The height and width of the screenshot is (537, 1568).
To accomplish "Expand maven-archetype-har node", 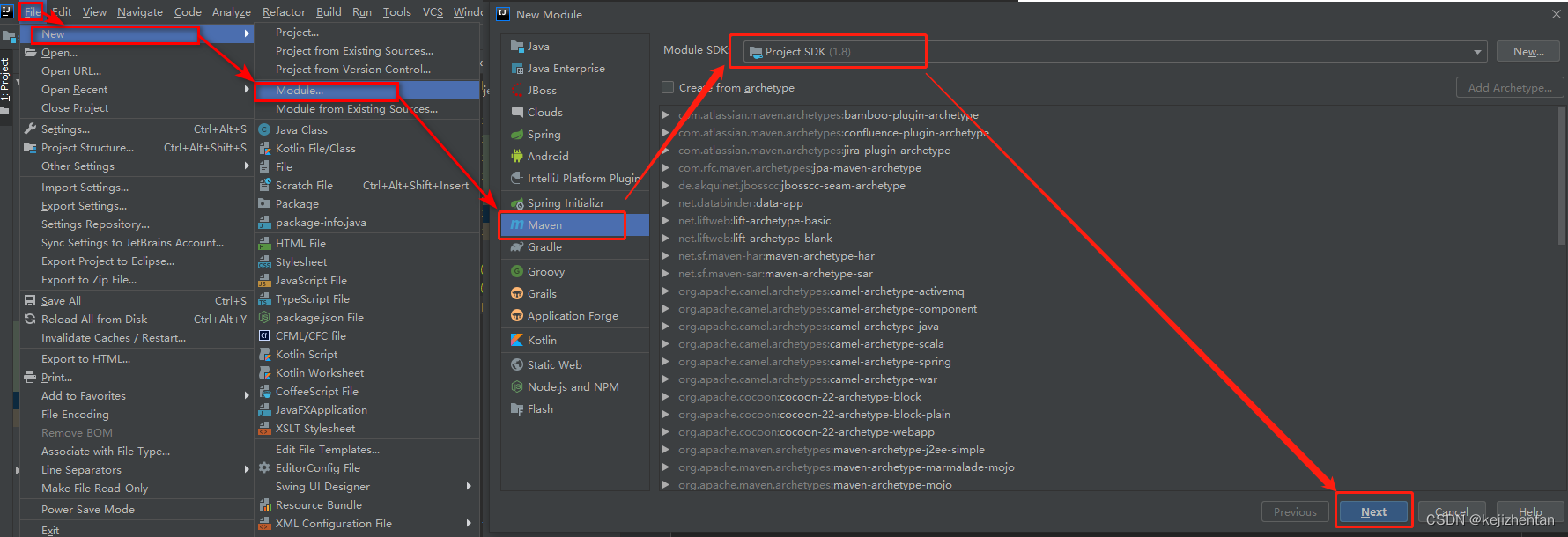I will coord(666,256).
